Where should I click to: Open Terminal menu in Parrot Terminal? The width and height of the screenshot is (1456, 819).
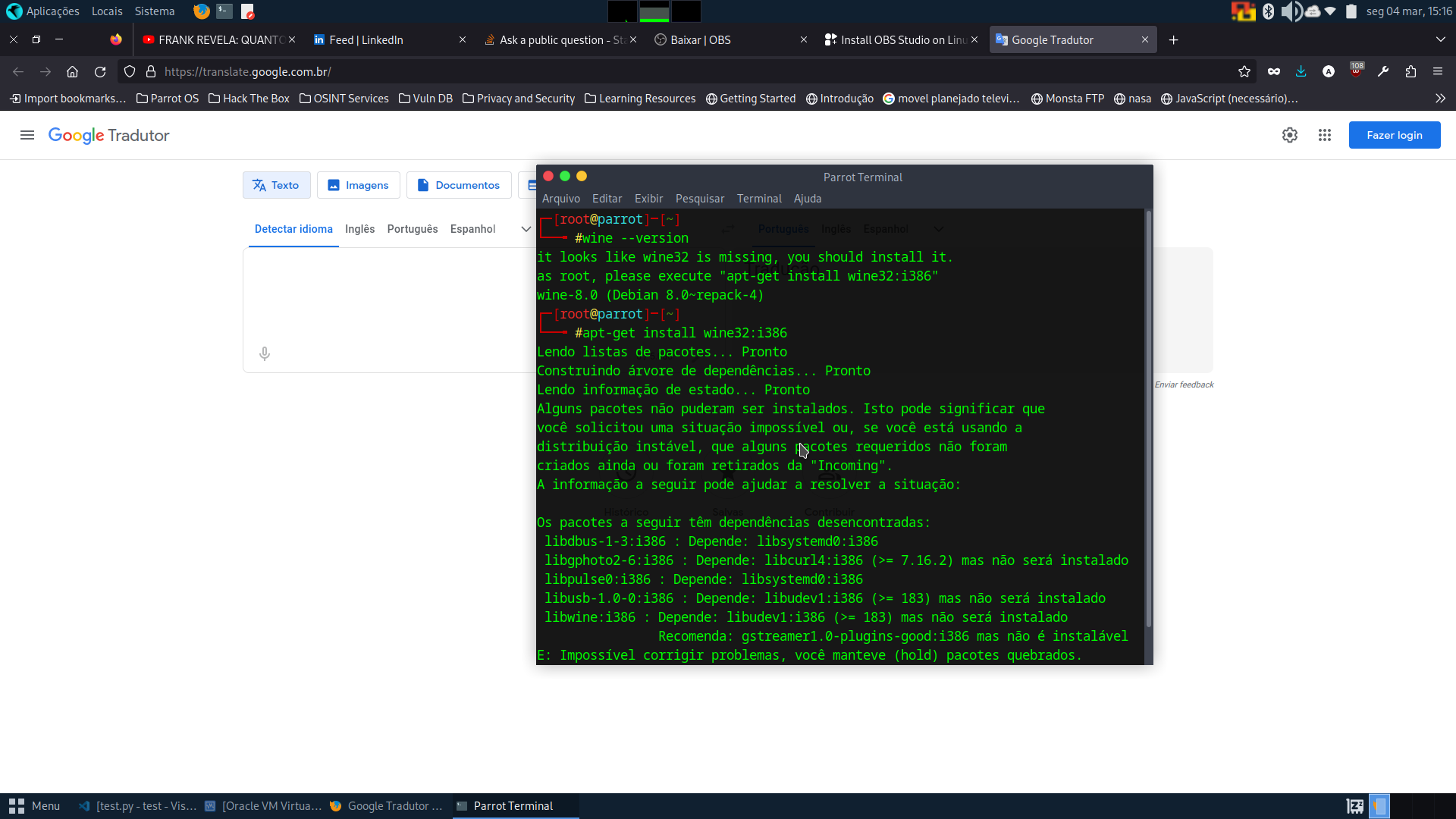tap(759, 199)
